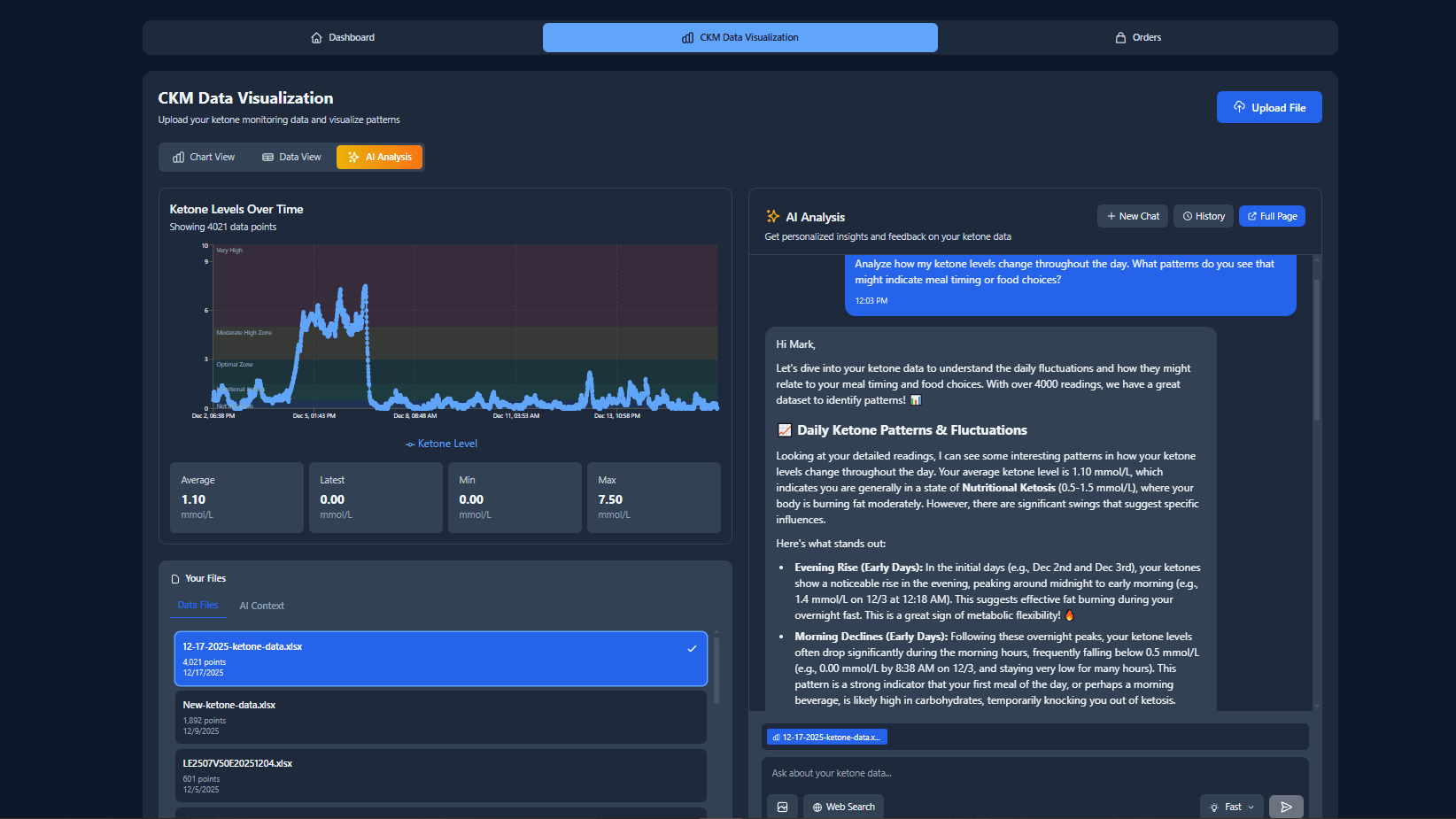Switch to Chart View
1456x819 pixels.
point(204,157)
